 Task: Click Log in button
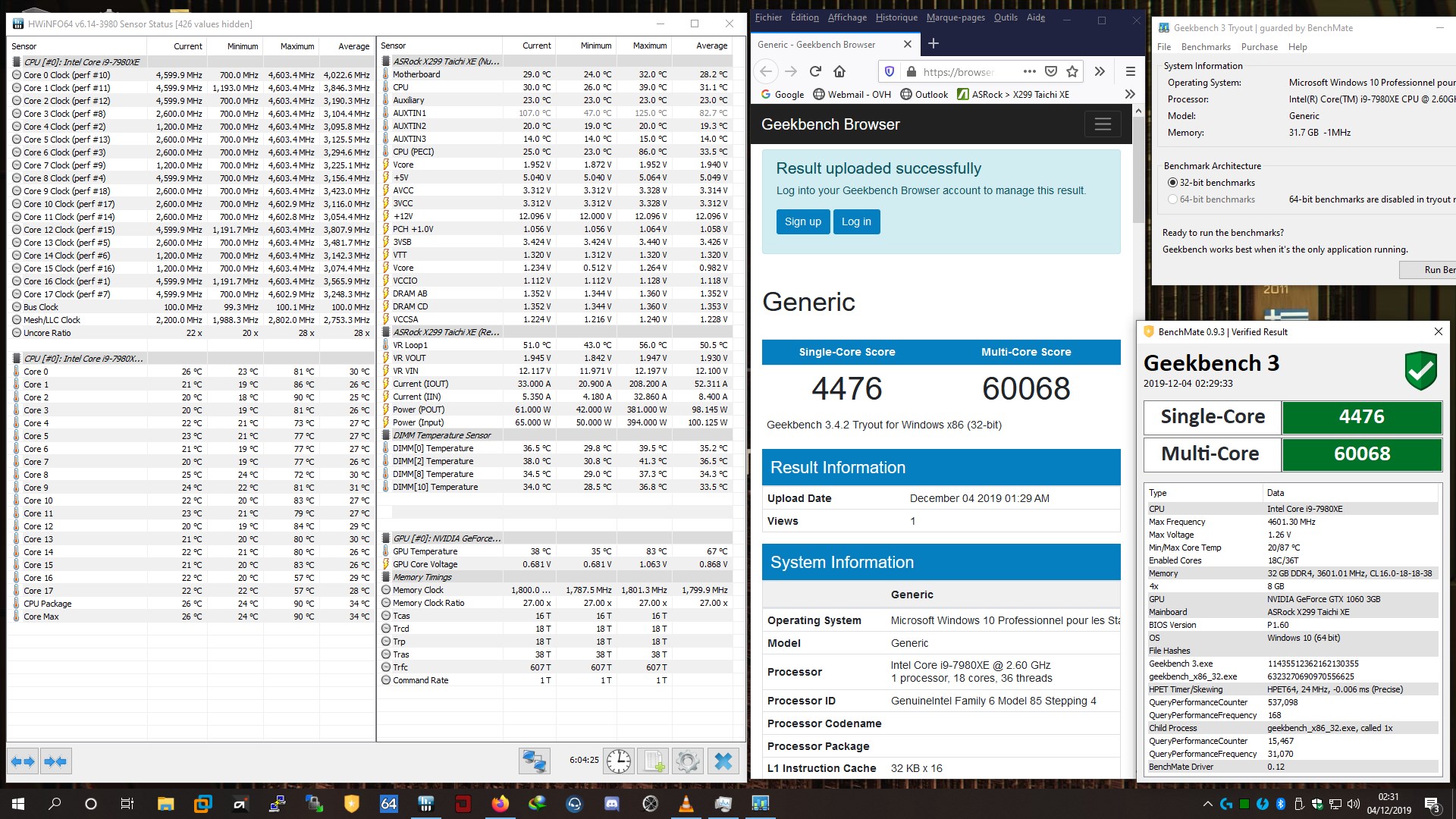pos(856,221)
